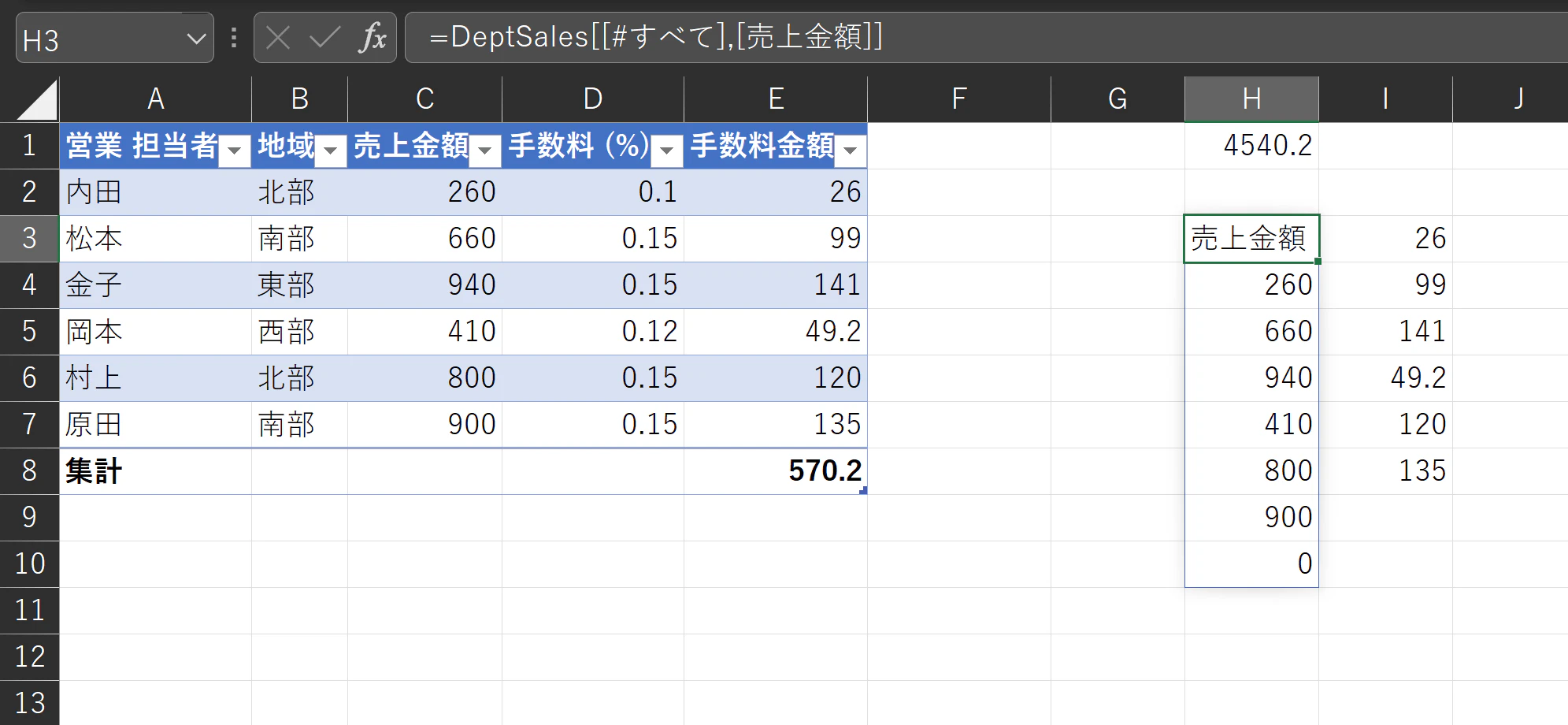Confirm formula with the checkmark icon
This screenshot has height=725, width=1568.
point(324,38)
